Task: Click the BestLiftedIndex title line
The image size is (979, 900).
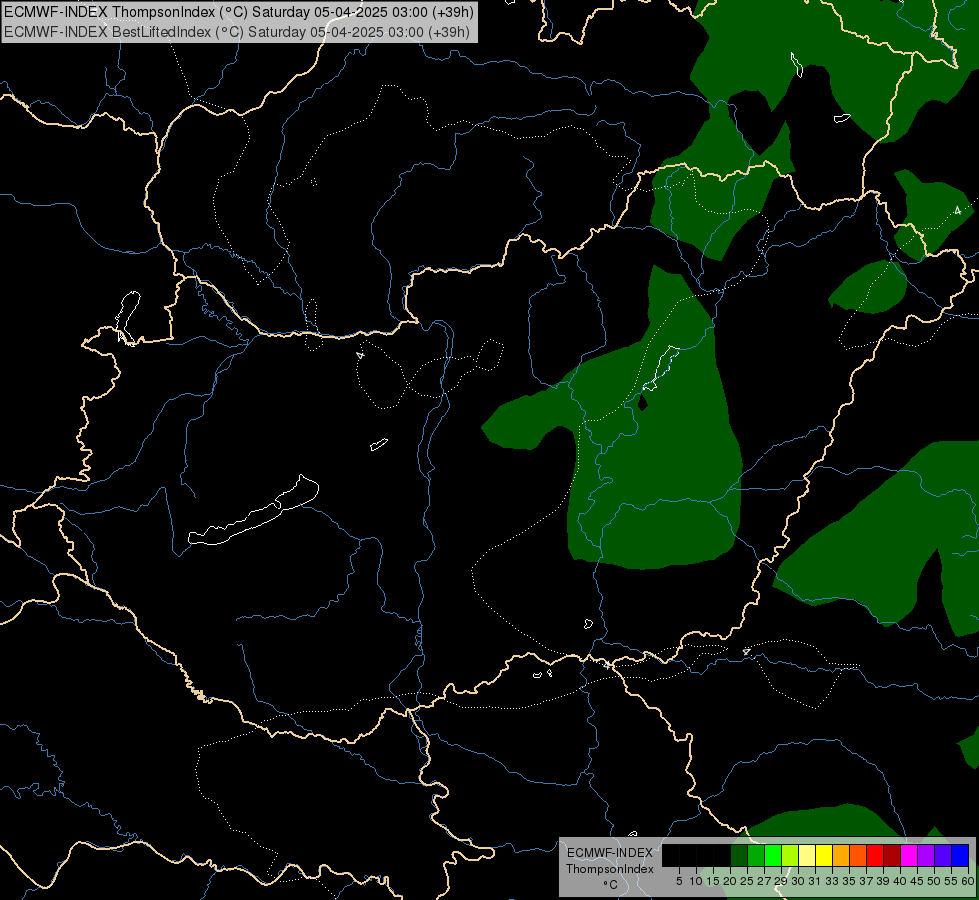Action: 237,32
